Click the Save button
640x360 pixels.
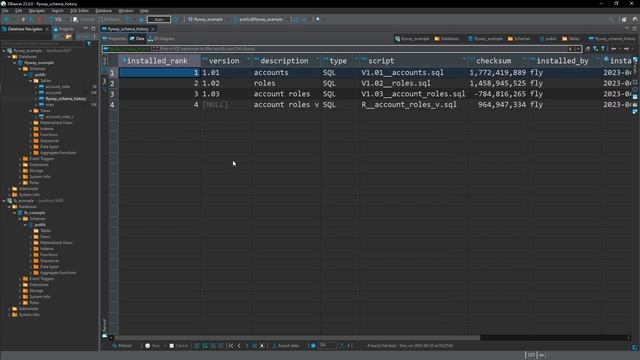(152, 346)
